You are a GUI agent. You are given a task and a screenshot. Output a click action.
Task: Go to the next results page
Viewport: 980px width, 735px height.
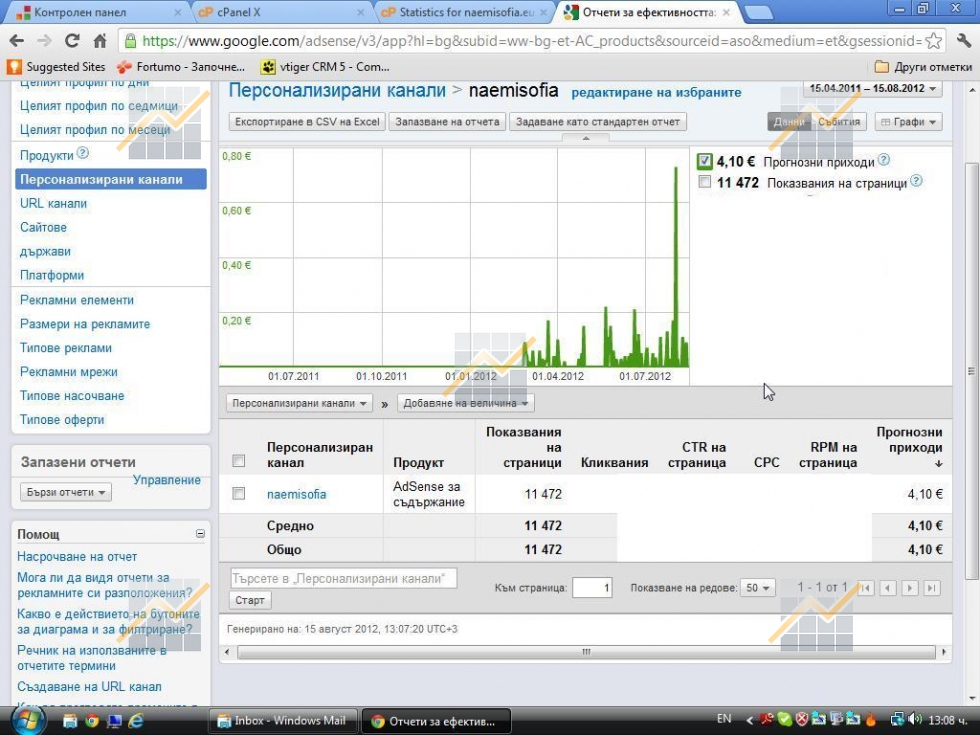[x=910, y=588]
